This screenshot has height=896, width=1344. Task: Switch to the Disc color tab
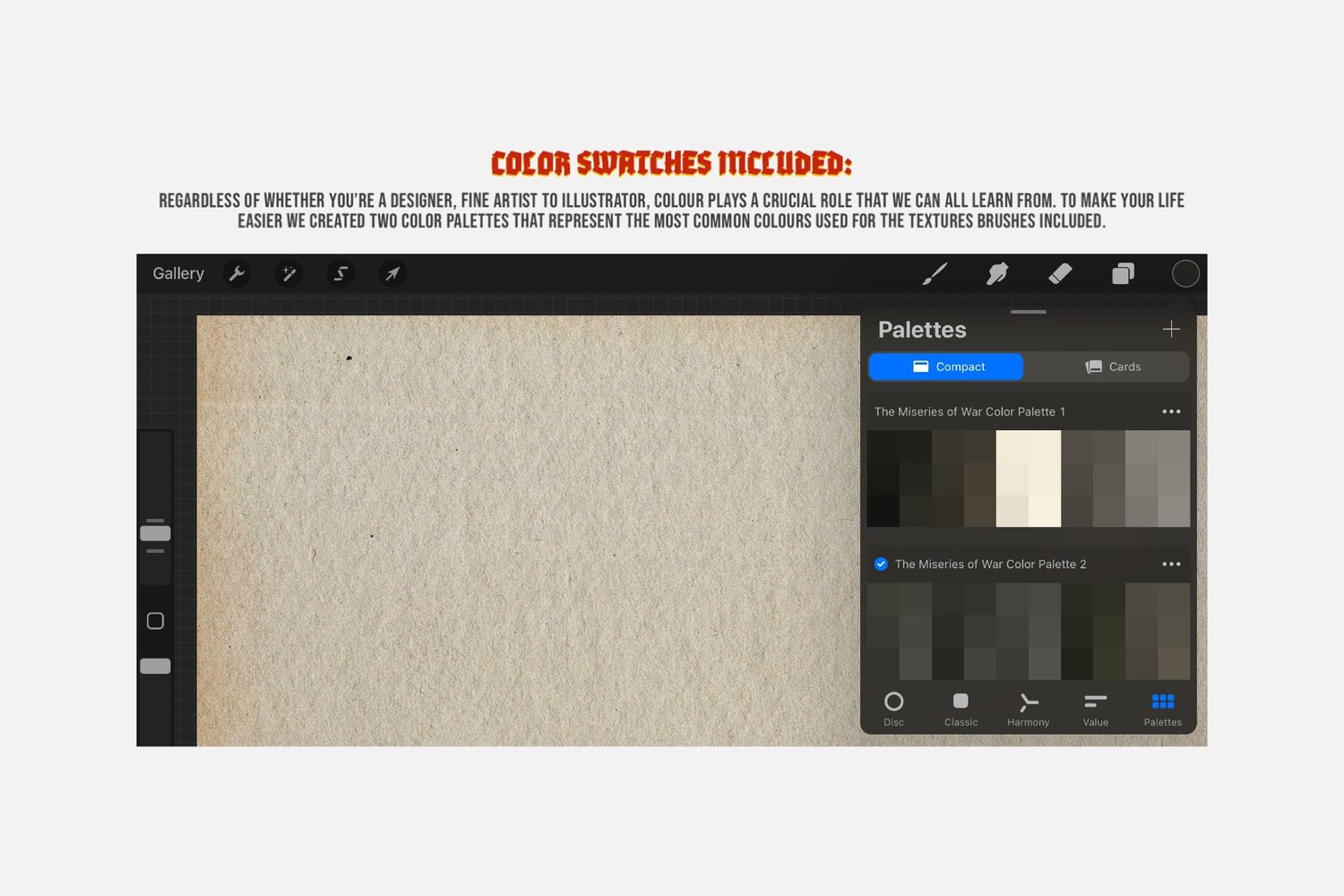[893, 709]
